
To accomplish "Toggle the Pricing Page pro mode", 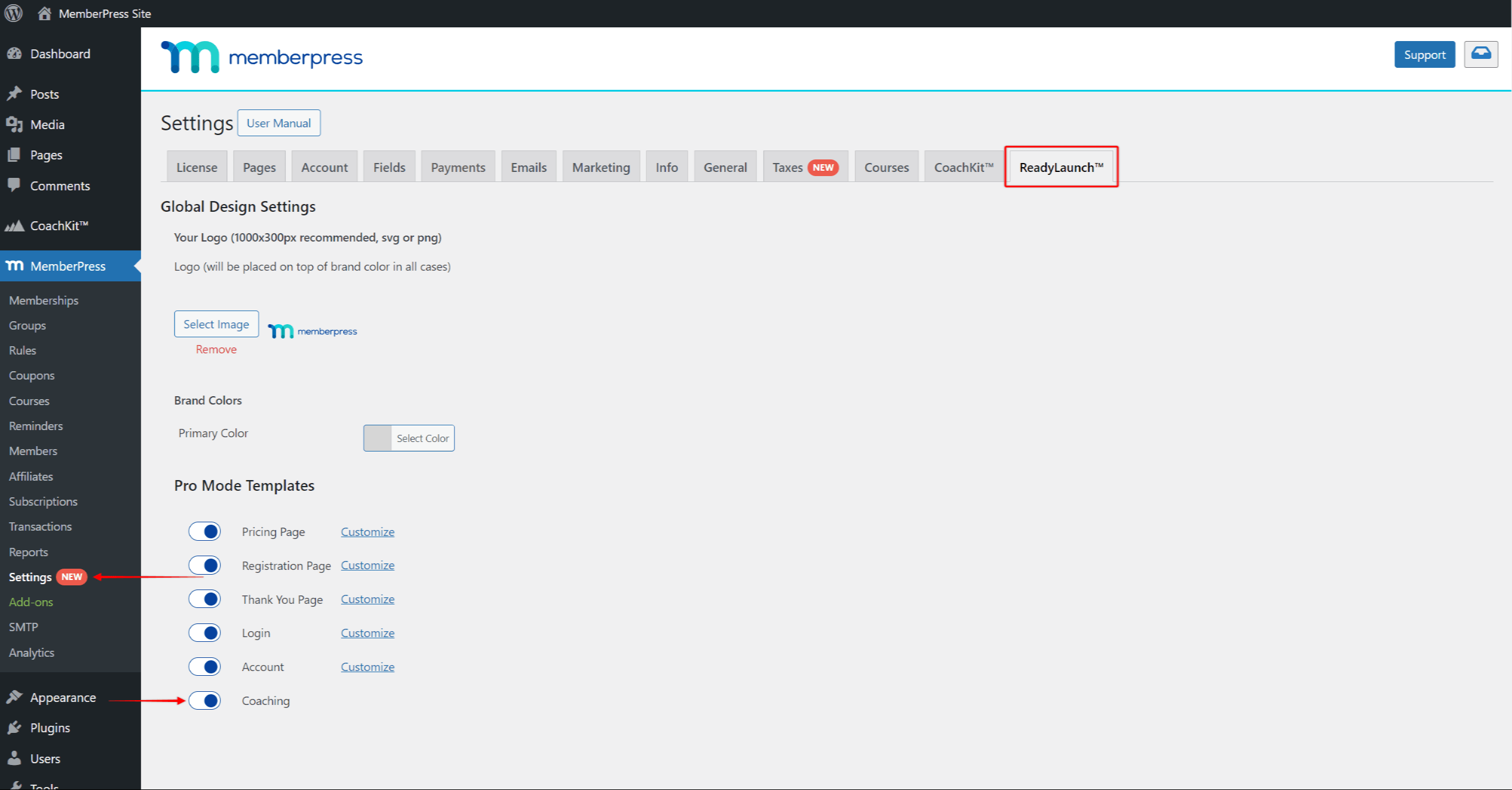I will click(x=205, y=531).
